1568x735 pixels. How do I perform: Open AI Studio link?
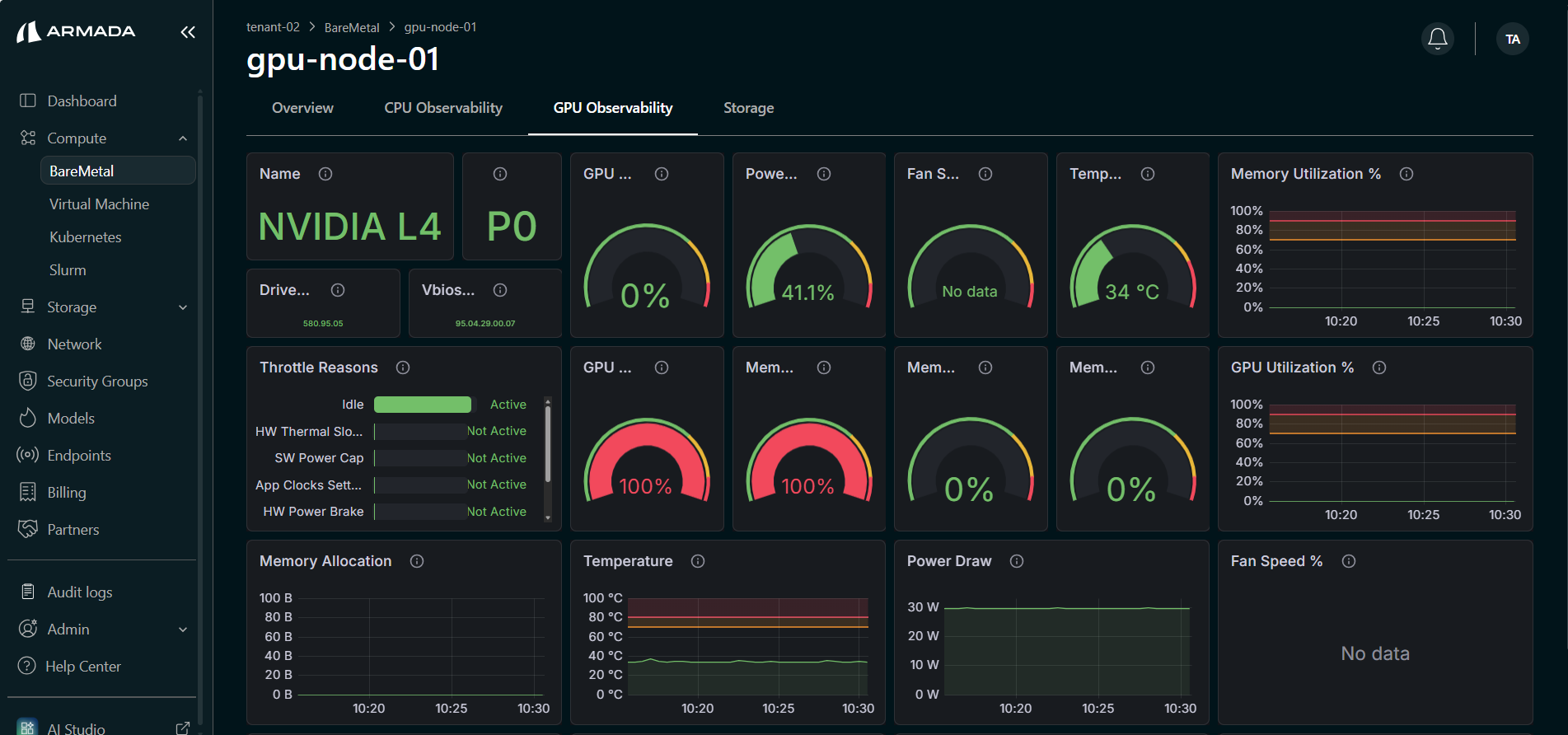click(x=76, y=728)
